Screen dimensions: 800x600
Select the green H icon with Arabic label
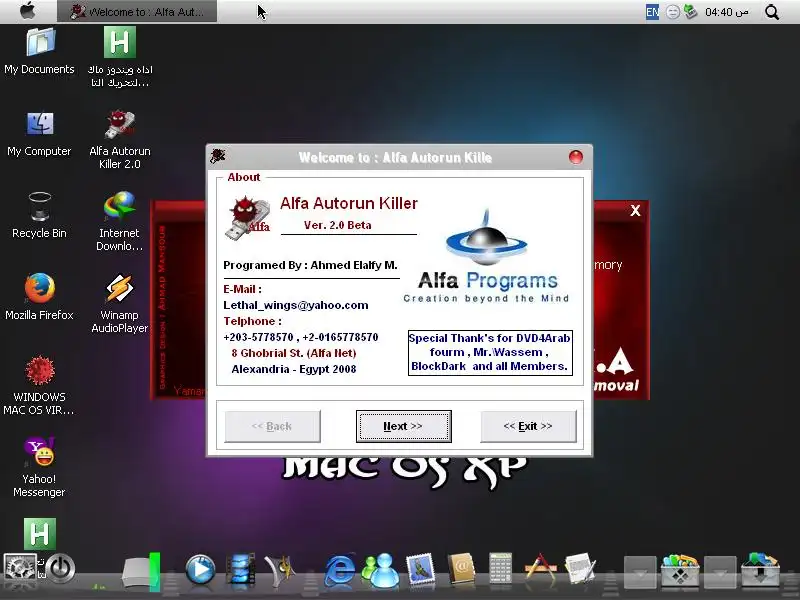[120, 57]
